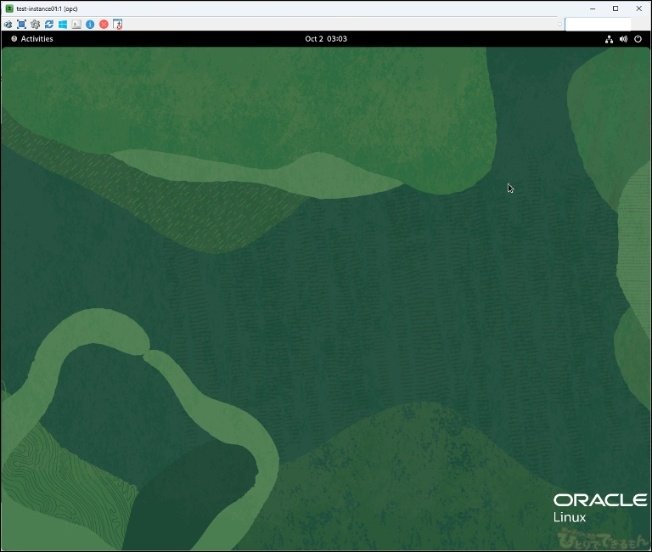Disconnect using the red circle icon
Screen dimensions: 652x552
pos(103,23)
